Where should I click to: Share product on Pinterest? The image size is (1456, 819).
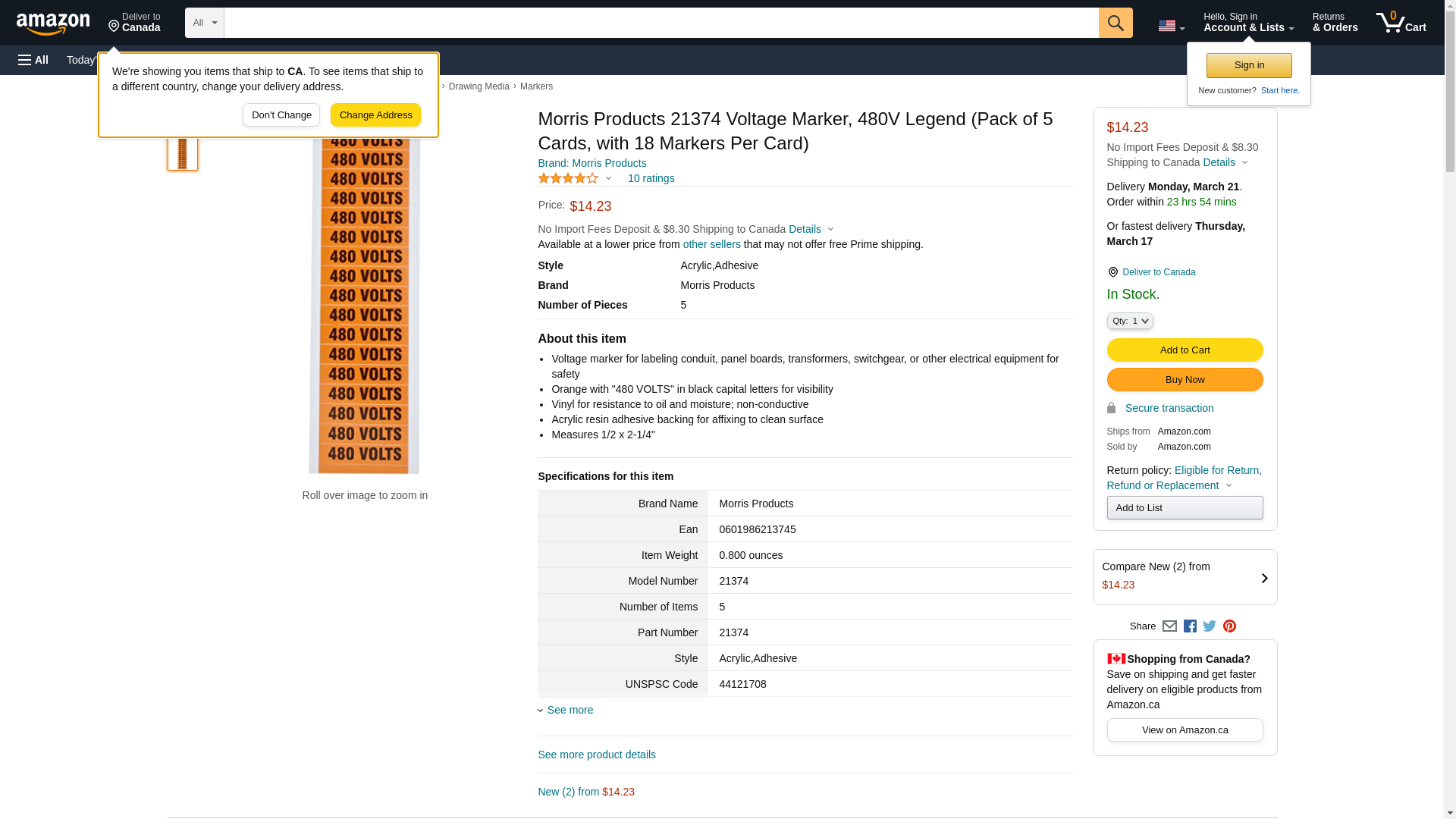(1229, 626)
